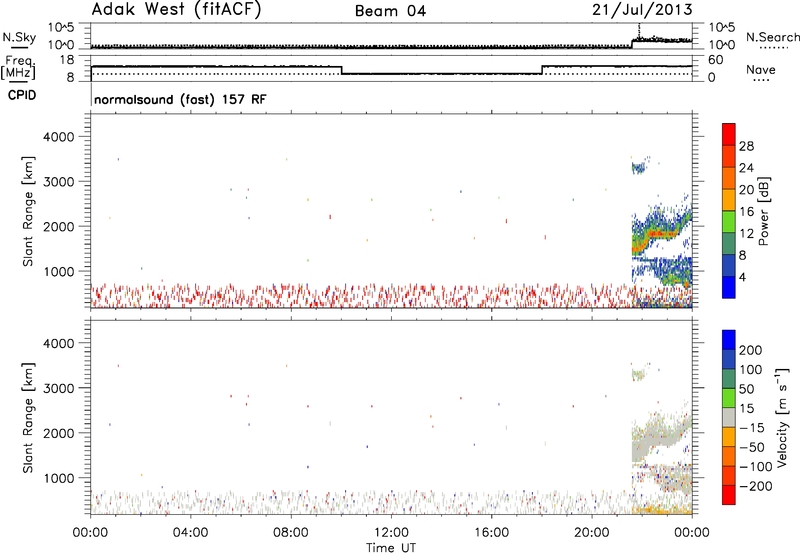Viewport: 800px width, 554px height.
Task: Click the '28' Power colorbar value
Action: 746,146
